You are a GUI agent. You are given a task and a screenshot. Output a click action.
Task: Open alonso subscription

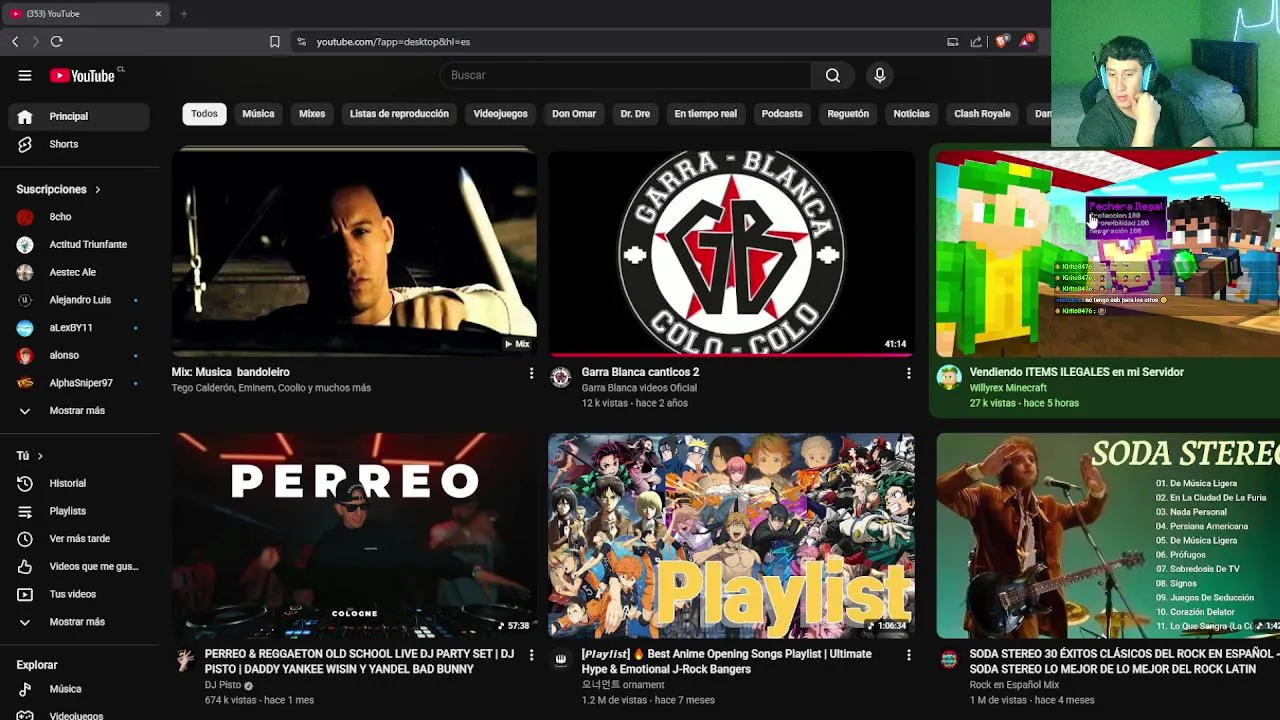click(80, 355)
